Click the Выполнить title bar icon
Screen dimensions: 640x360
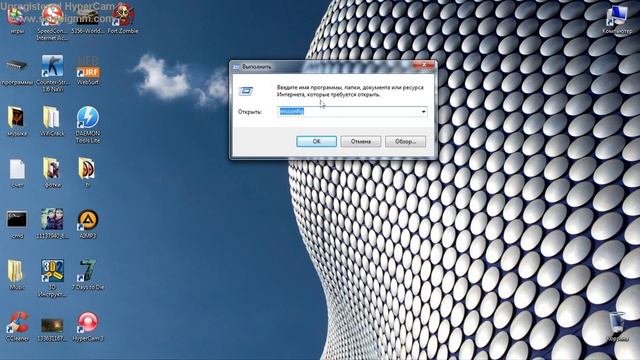(236, 67)
